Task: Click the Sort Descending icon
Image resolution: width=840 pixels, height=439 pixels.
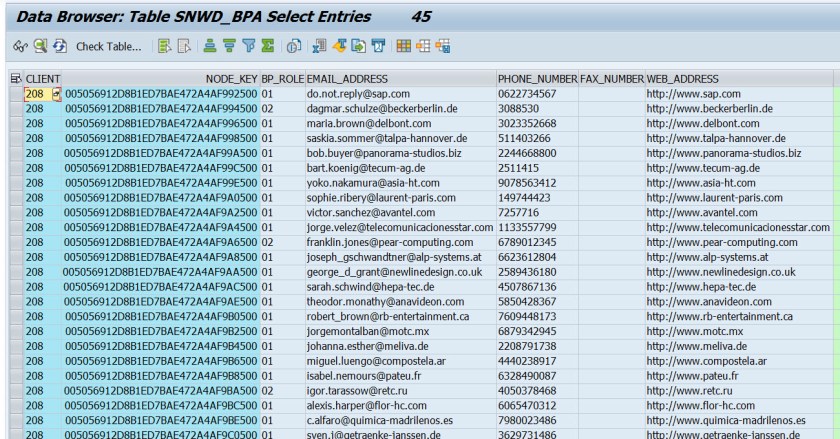Action: [229, 46]
